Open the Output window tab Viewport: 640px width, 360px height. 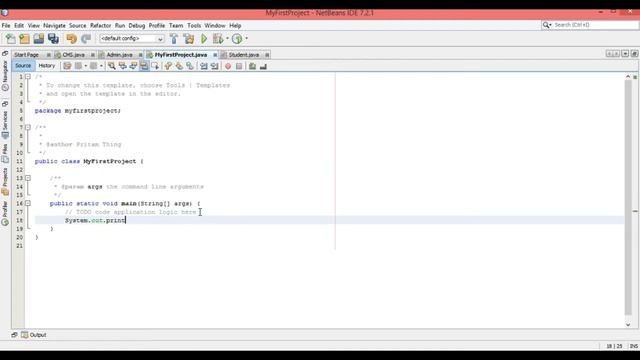coord(34,335)
